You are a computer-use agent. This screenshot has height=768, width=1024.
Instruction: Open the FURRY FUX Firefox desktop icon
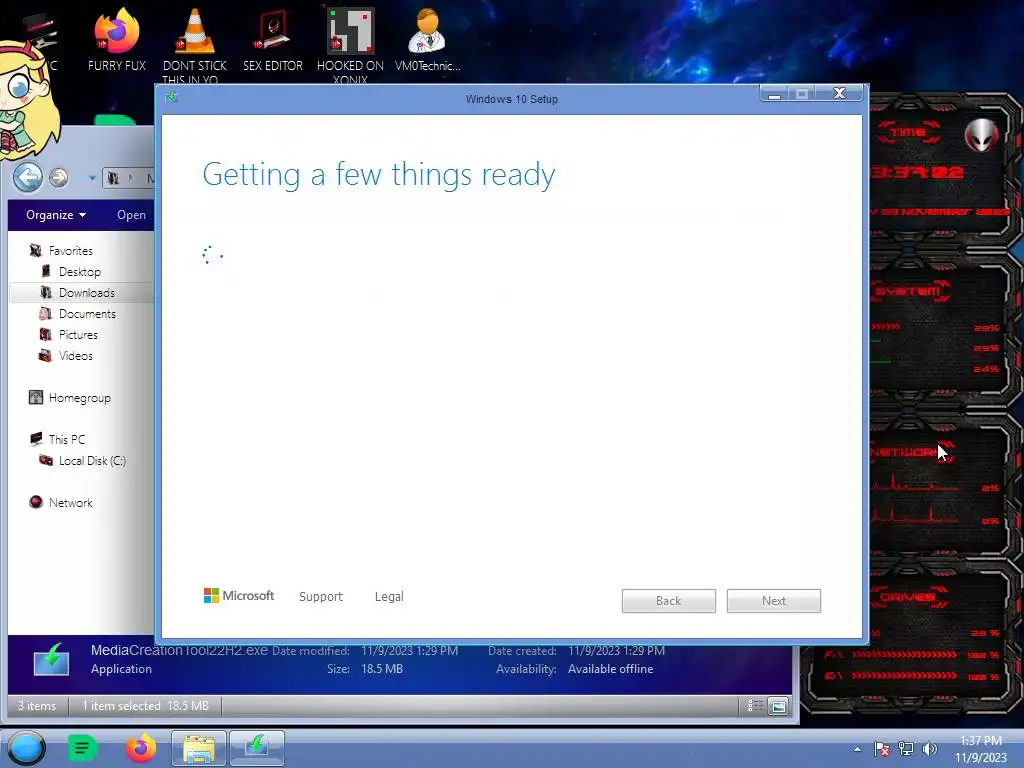(116, 39)
